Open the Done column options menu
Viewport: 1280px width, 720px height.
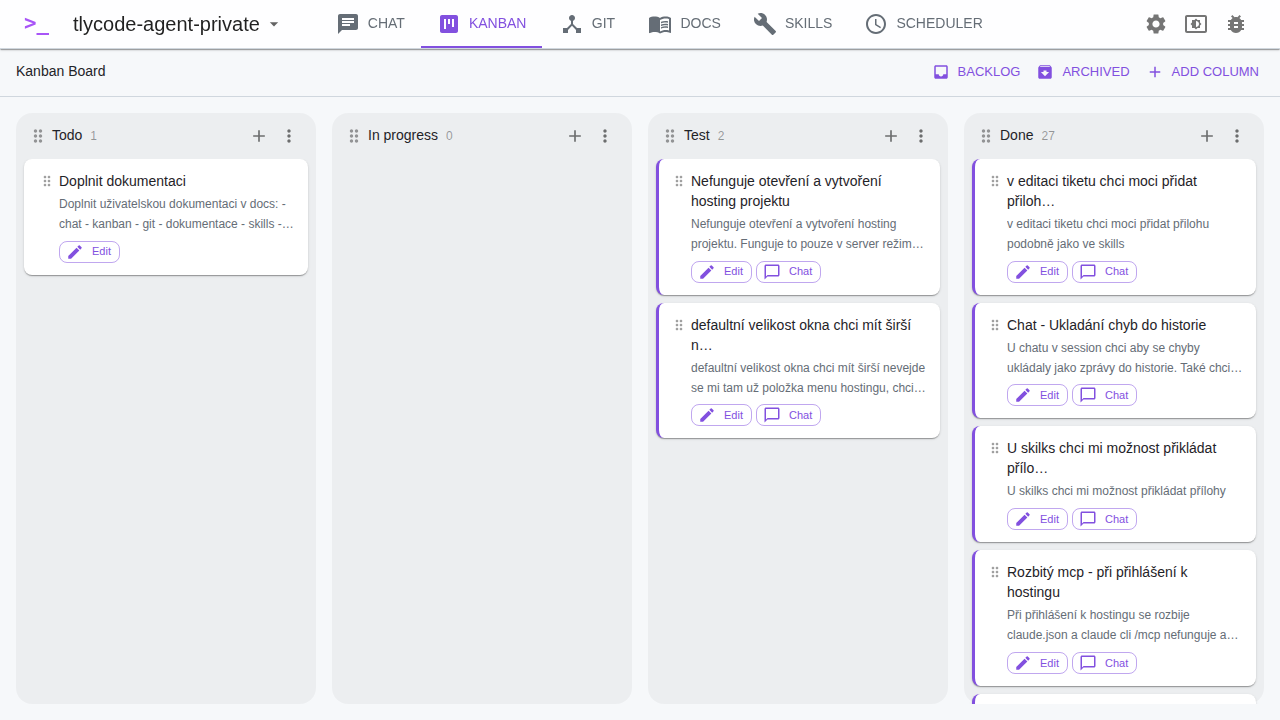[1237, 136]
